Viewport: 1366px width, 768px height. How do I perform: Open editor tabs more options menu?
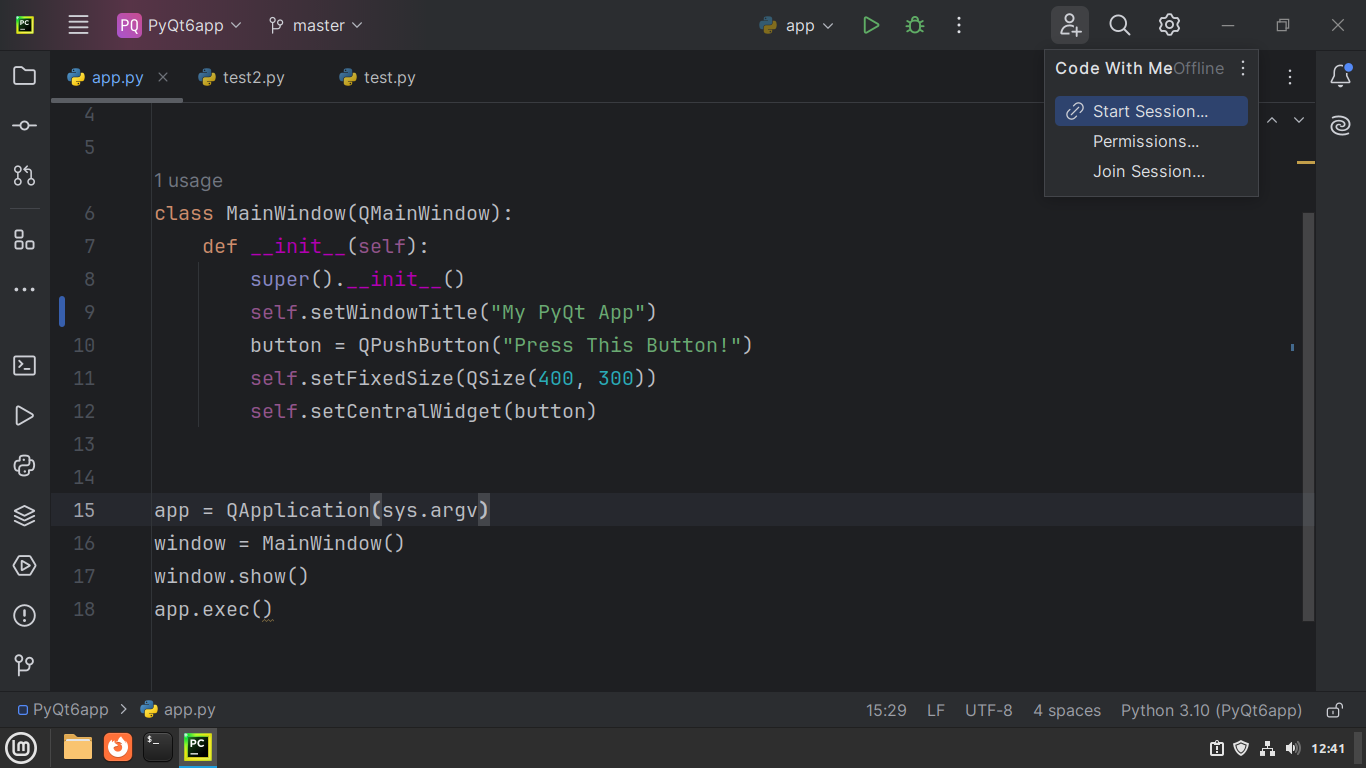(x=1291, y=77)
